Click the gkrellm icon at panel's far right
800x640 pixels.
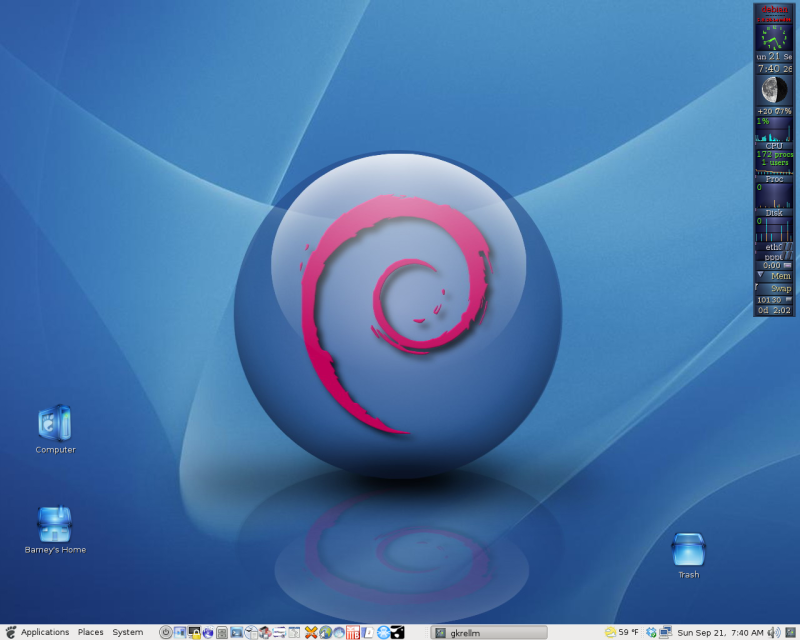point(790,633)
